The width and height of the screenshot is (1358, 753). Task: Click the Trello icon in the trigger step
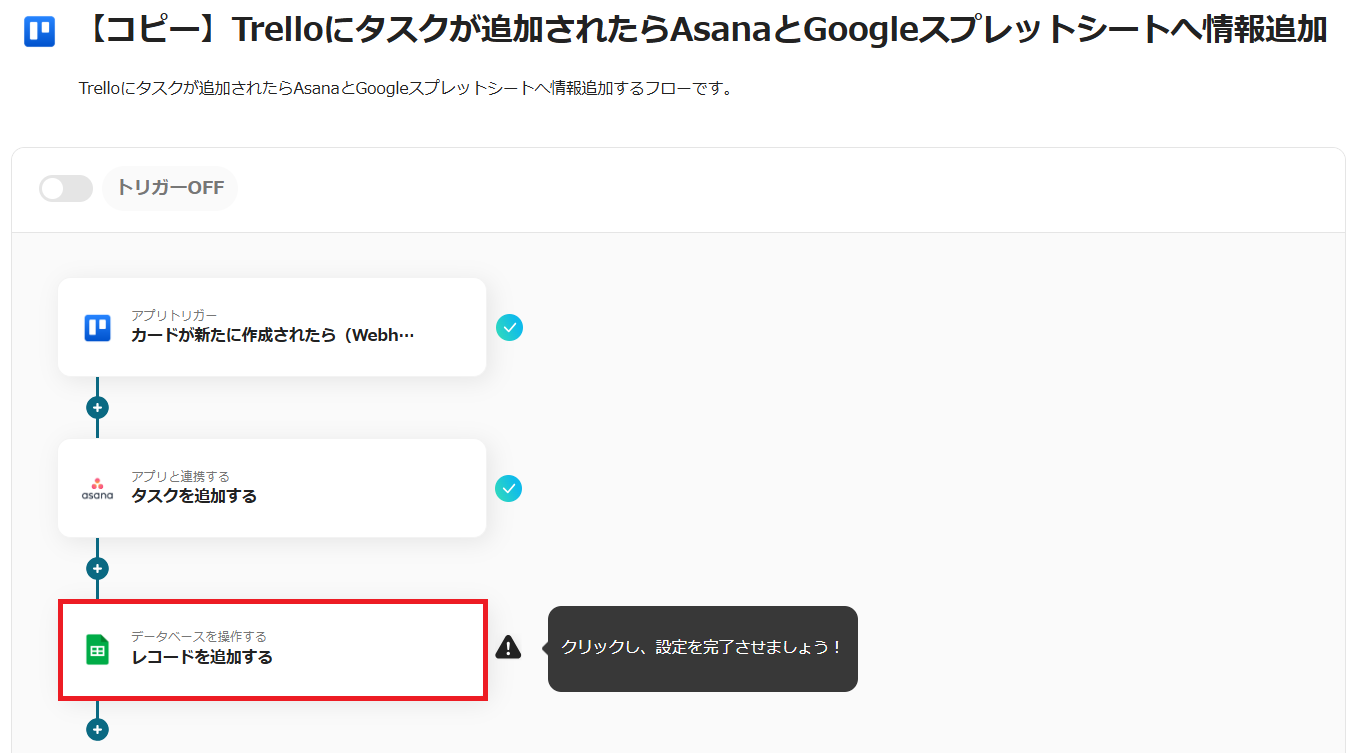pos(97,327)
